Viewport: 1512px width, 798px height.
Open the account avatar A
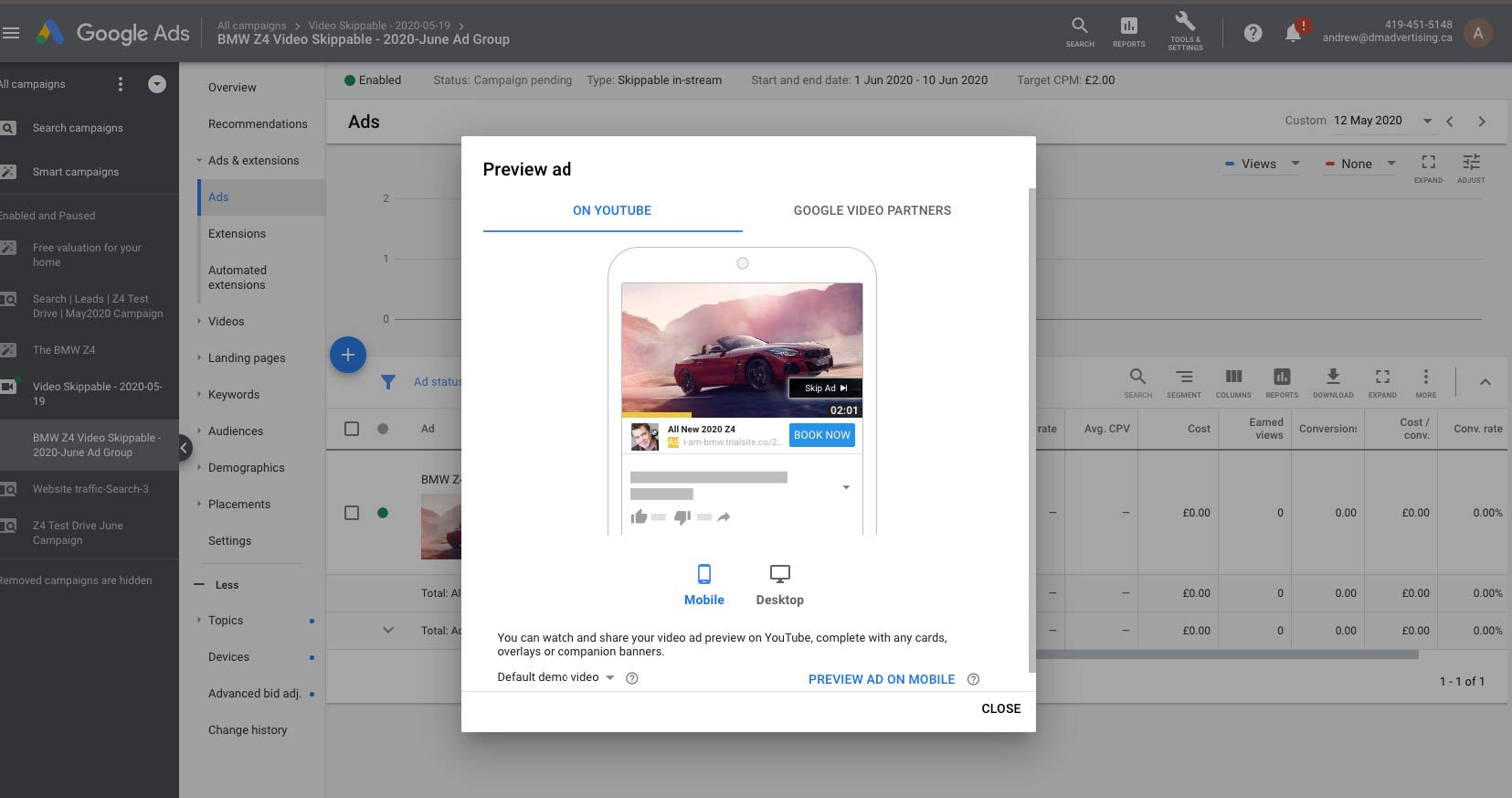tap(1477, 33)
